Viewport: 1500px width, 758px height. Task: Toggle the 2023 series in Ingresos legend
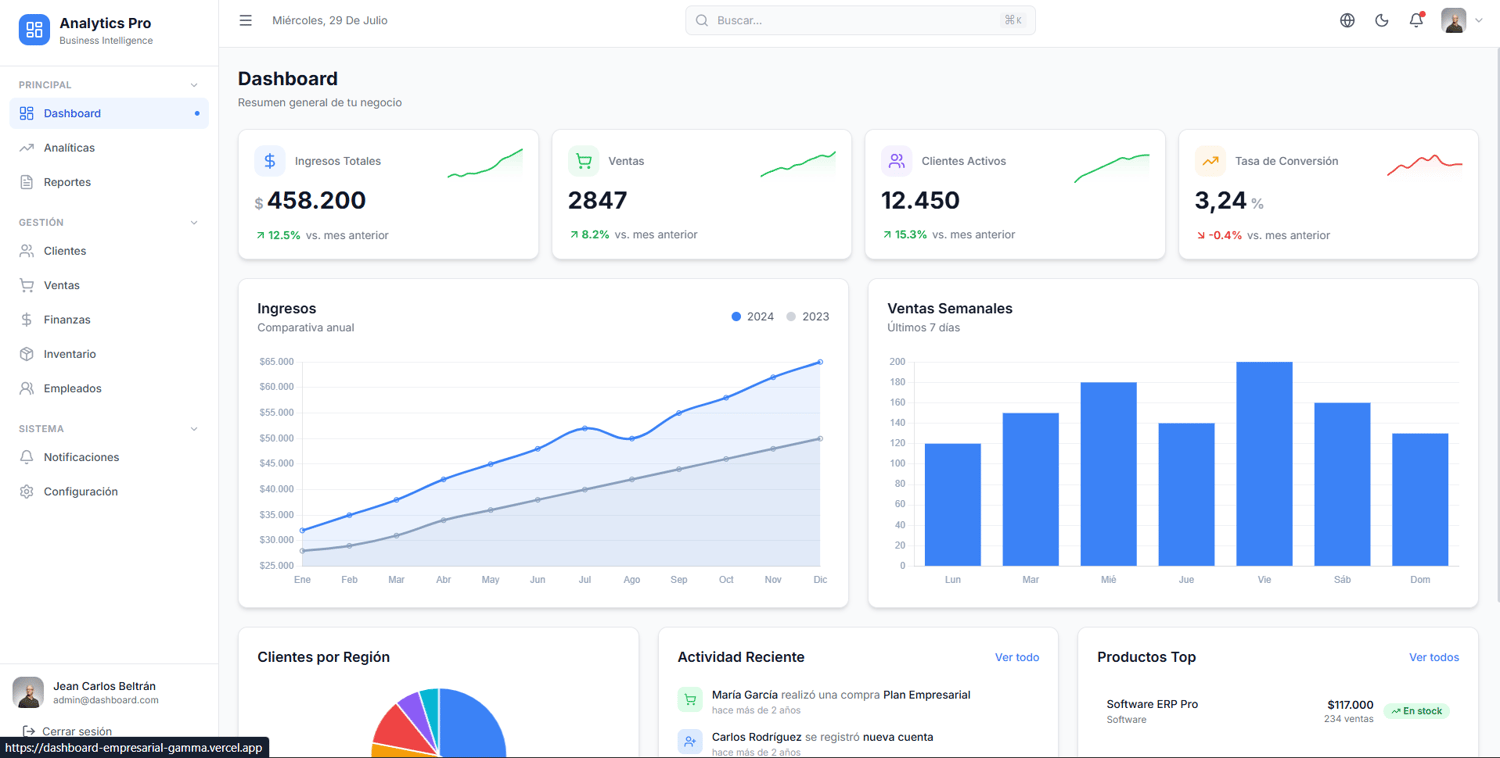pyautogui.click(x=807, y=317)
